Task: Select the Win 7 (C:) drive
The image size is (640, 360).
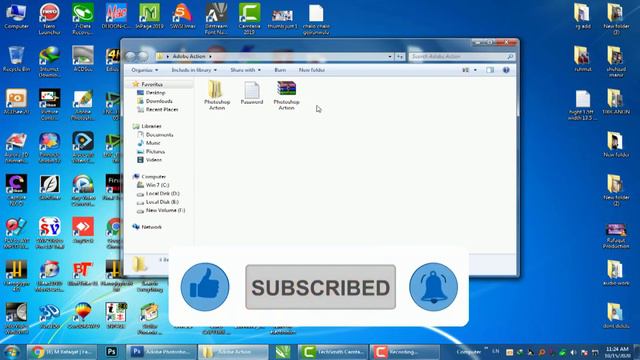Action: [x=157, y=185]
